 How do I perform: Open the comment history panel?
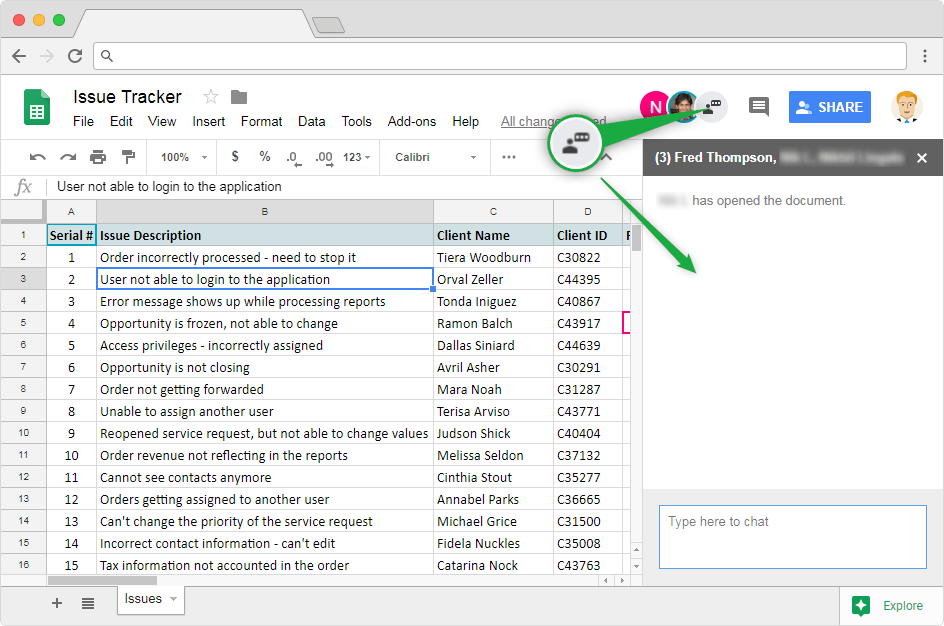click(x=758, y=107)
